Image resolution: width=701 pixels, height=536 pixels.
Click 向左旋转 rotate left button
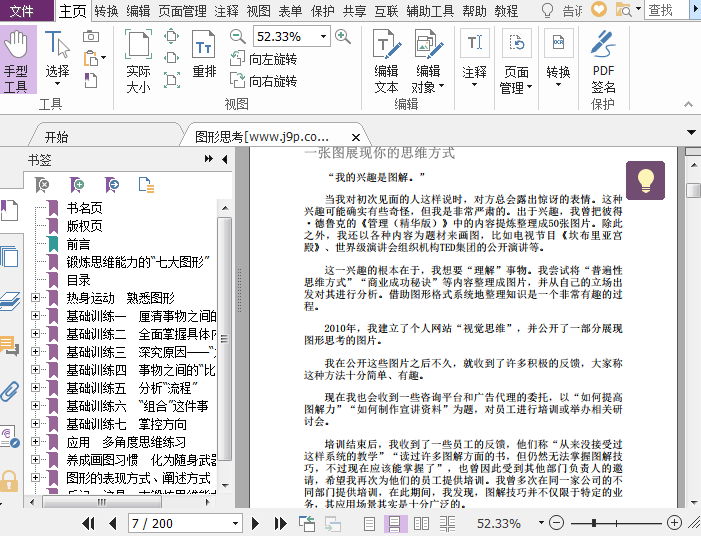pyautogui.click(x=263, y=59)
